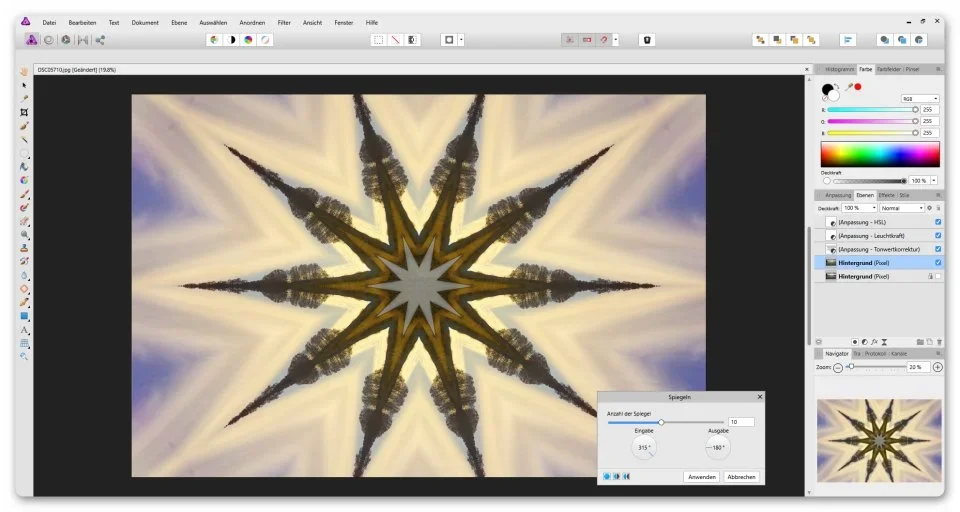The height and width of the screenshot is (512, 960).
Task: Switch to the Effekte tab
Action: 887,195
